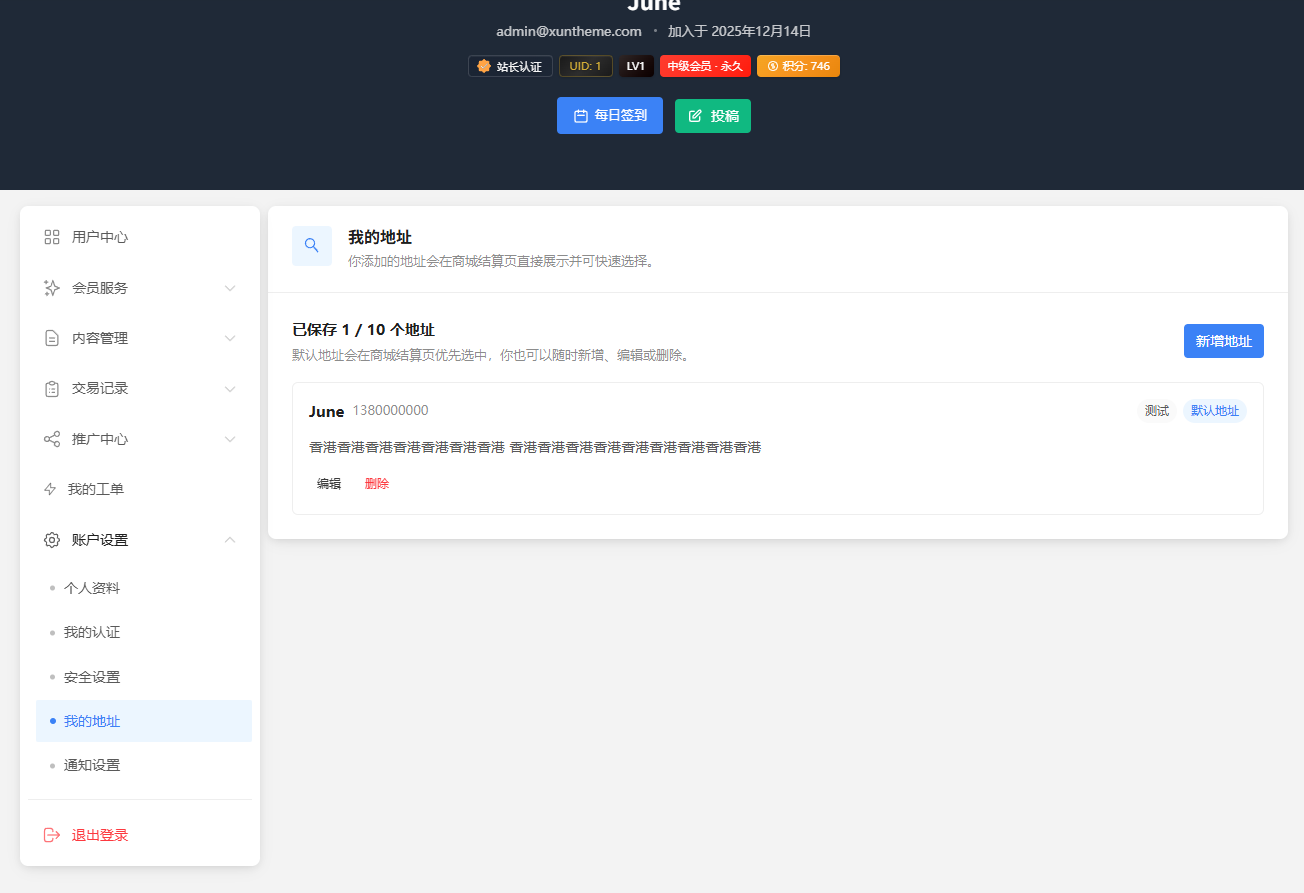Expand the 内容管理 chevron
The width and height of the screenshot is (1304, 893).
(230, 338)
